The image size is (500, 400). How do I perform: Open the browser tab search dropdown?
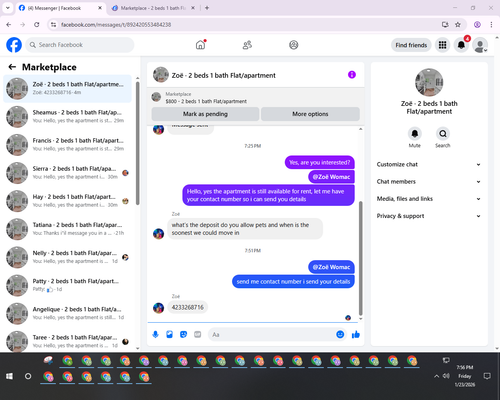click(7, 8)
